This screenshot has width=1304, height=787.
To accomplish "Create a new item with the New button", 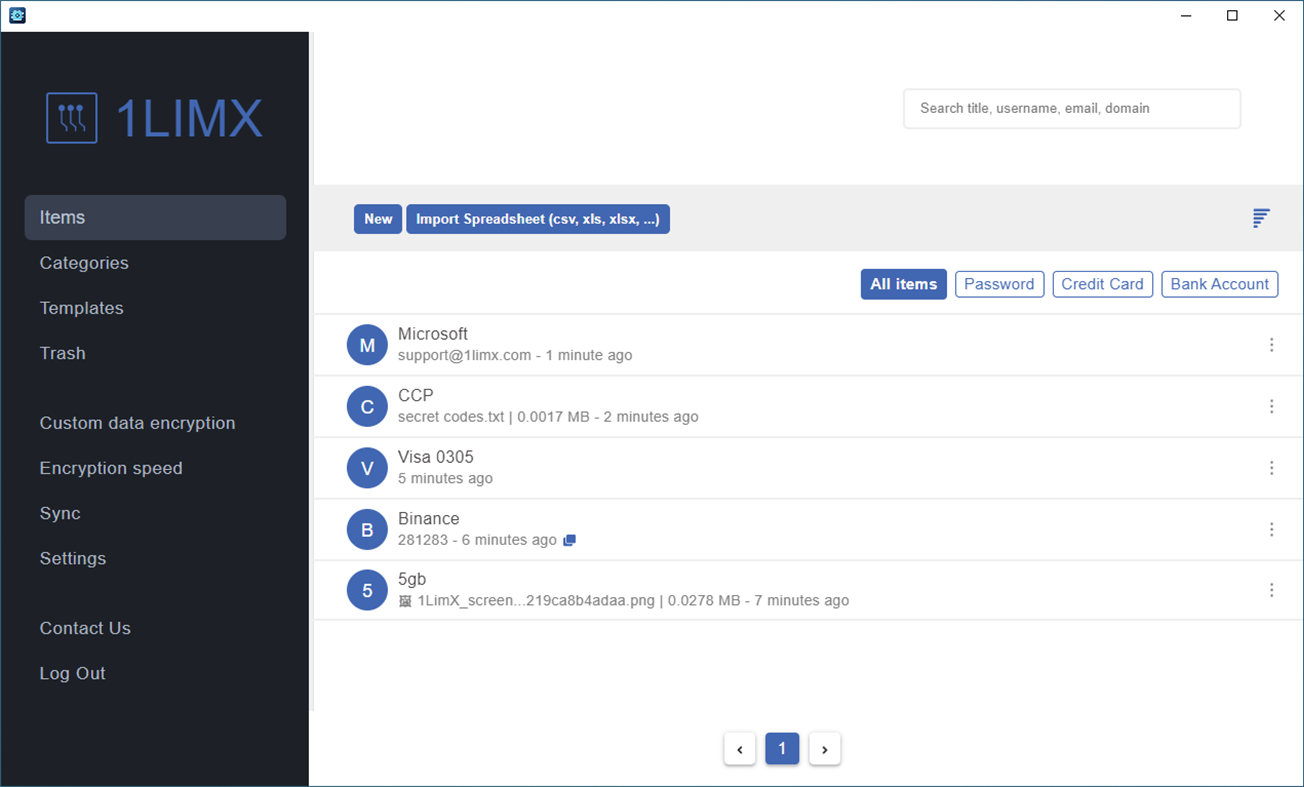I will point(377,218).
